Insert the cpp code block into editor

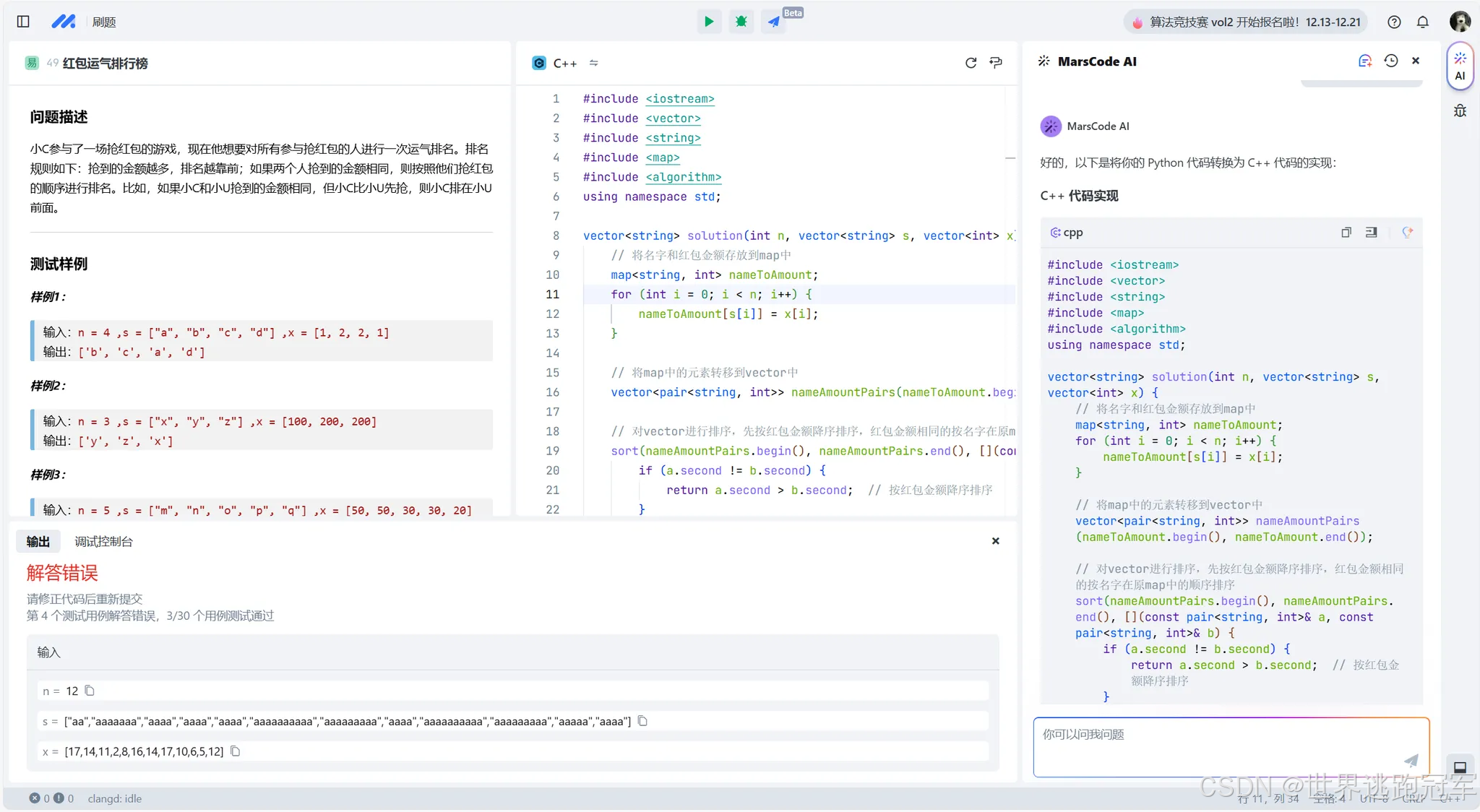coord(1371,233)
